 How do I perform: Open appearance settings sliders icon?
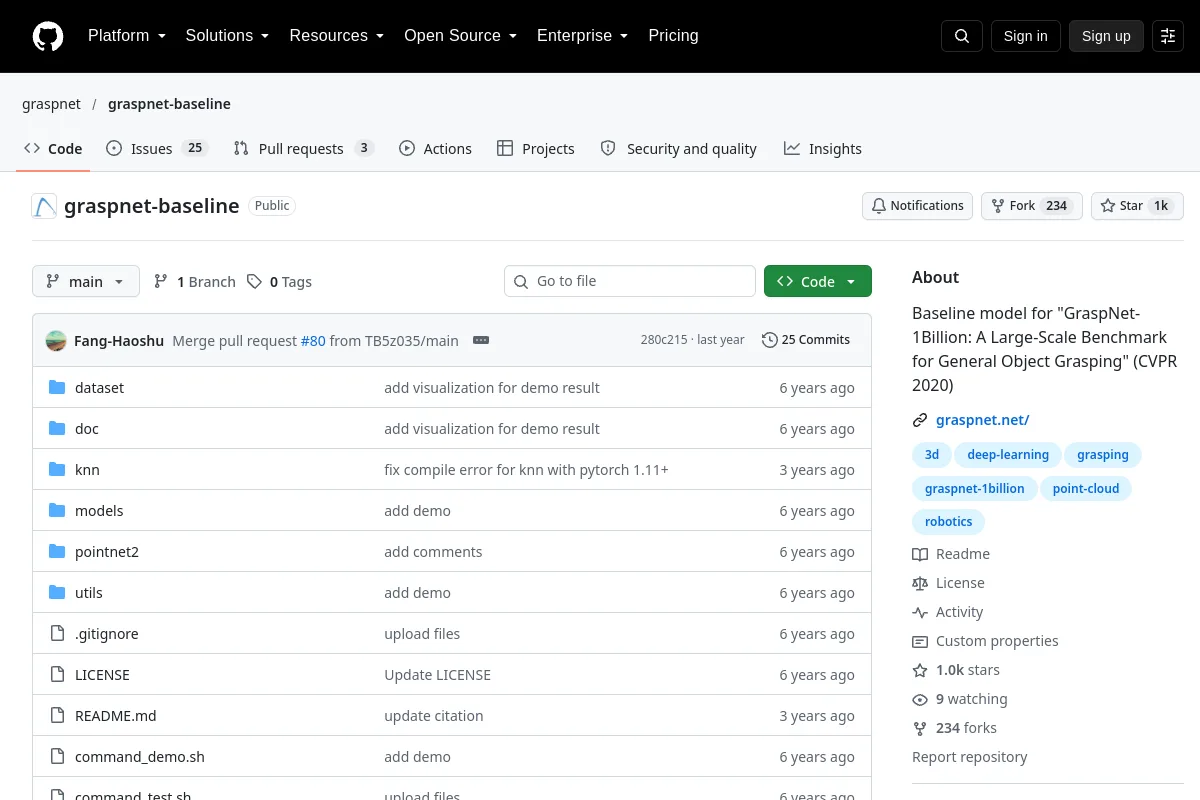click(x=1168, y=36)
